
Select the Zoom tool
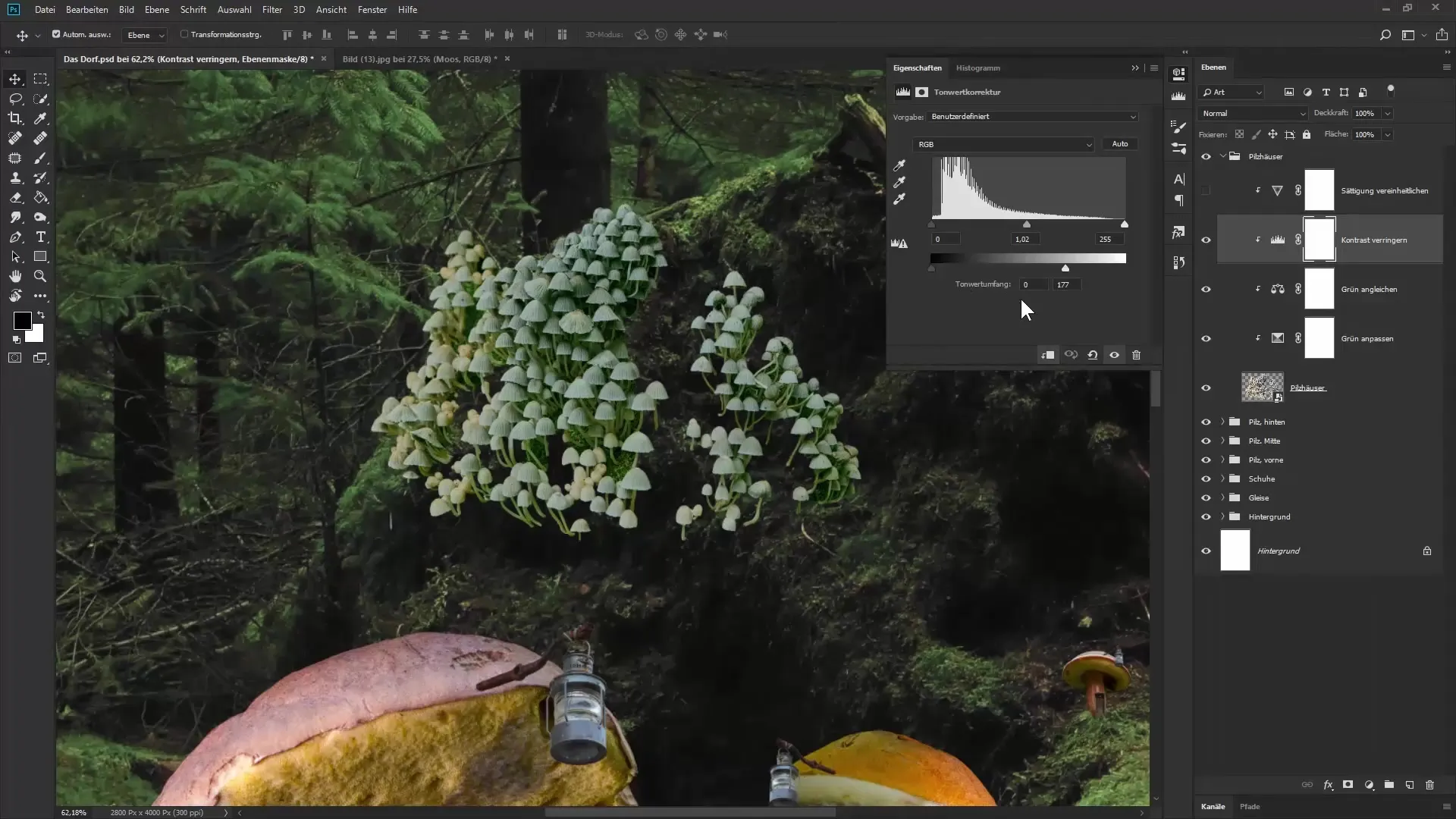click(40, 276)
